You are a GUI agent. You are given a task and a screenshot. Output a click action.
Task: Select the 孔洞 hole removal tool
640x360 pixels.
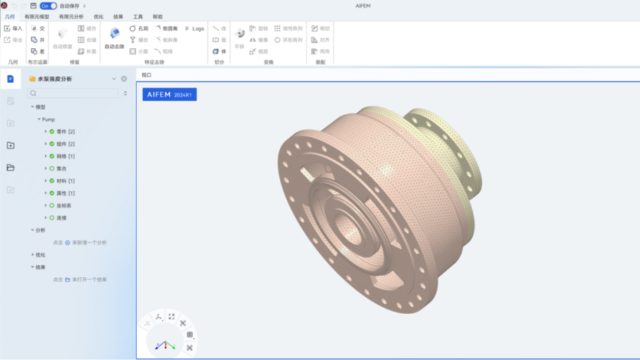(139, 29)
